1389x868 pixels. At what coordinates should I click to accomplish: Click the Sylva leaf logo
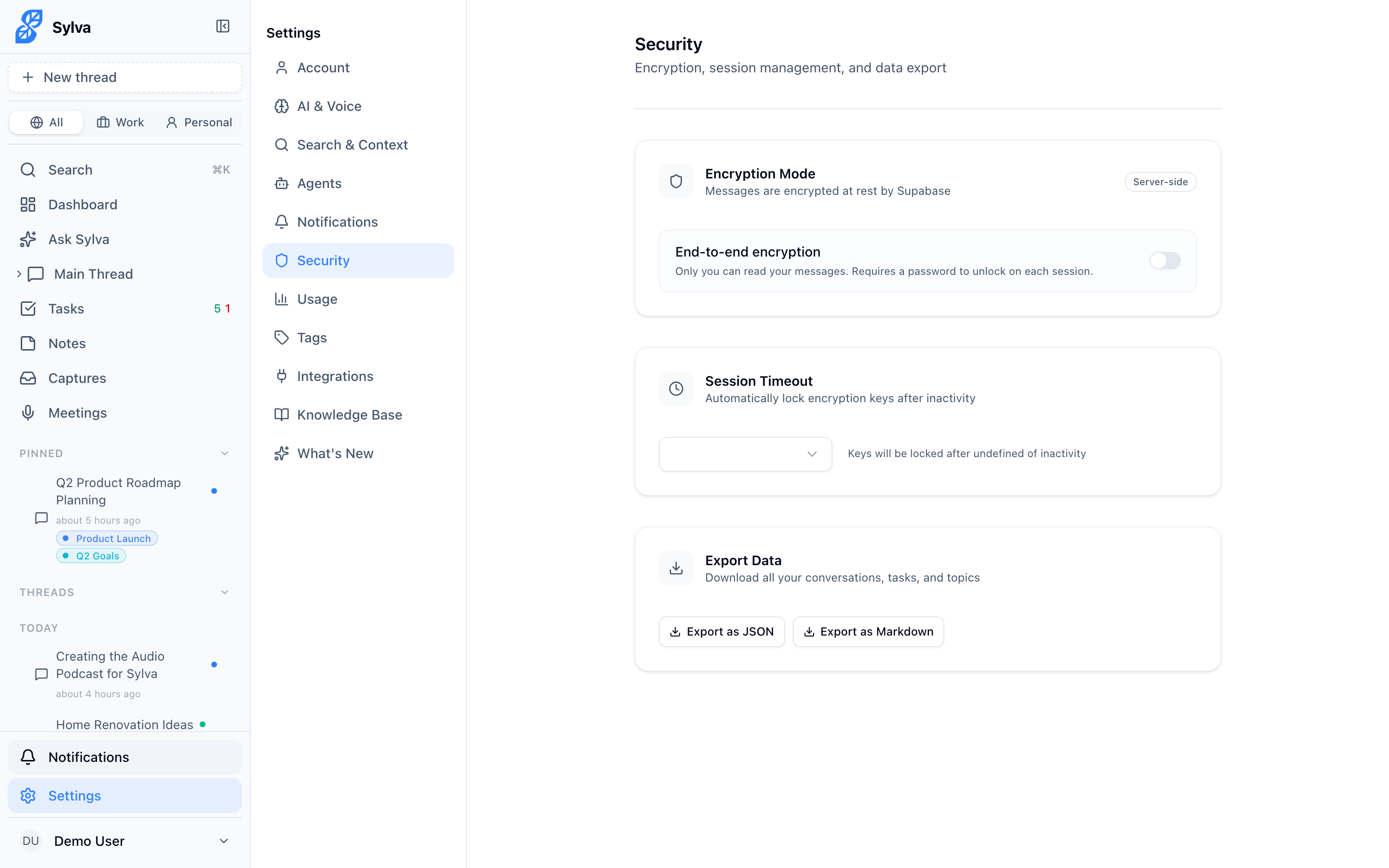click(x=29, y=27)
